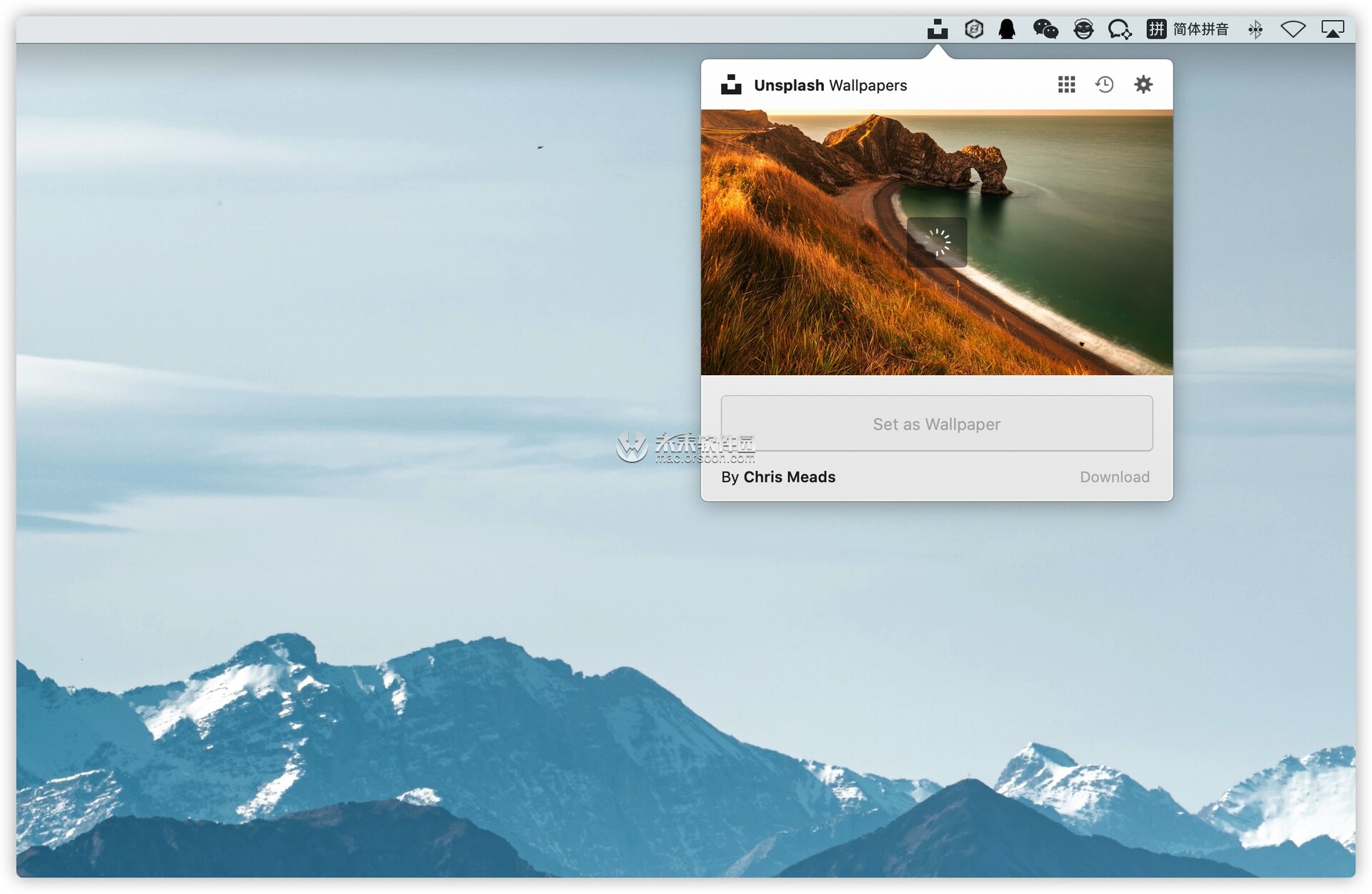Click the 拼 input method icon
Viewport: 1372px width, 894px height.
[x=1157, y=29]
